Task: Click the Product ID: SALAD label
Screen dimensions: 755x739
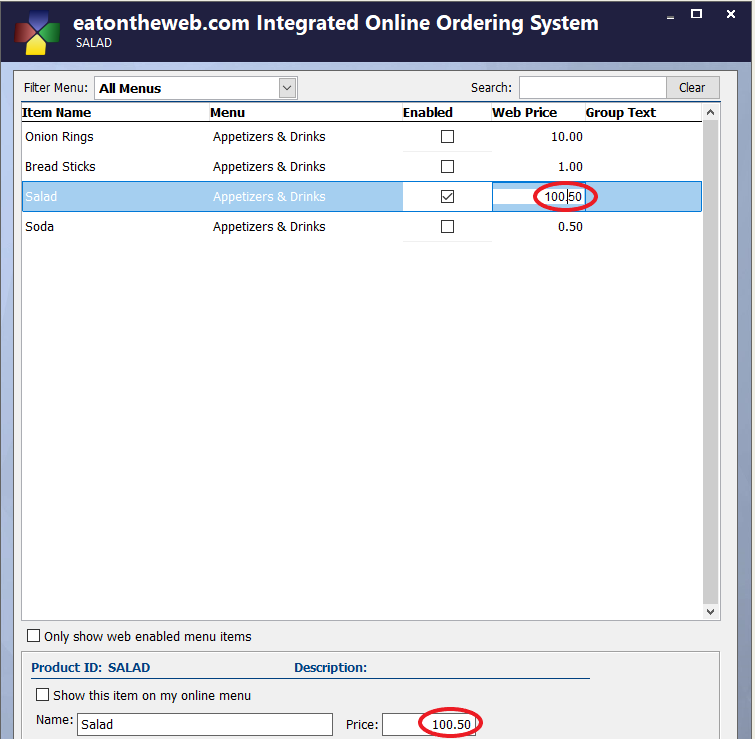Action: 91,667
